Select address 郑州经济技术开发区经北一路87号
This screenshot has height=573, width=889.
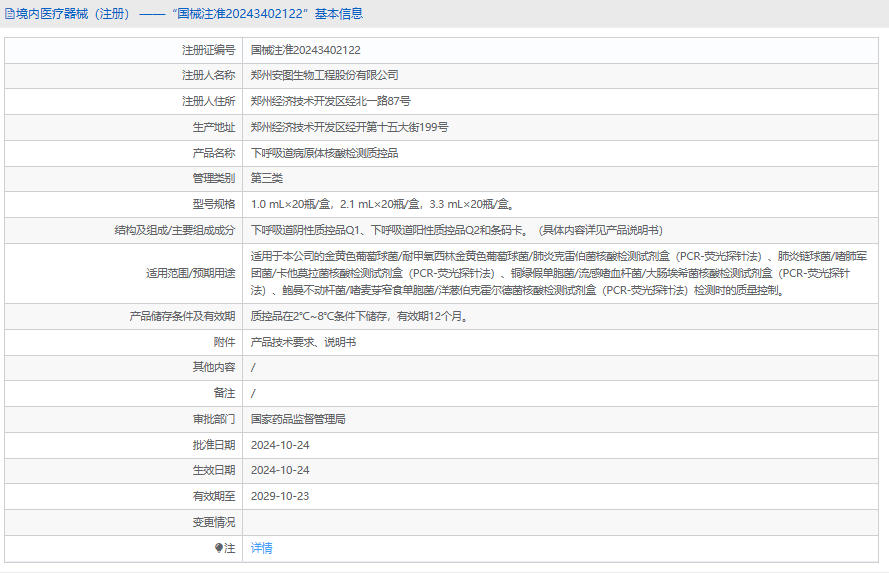coord(331,101)
